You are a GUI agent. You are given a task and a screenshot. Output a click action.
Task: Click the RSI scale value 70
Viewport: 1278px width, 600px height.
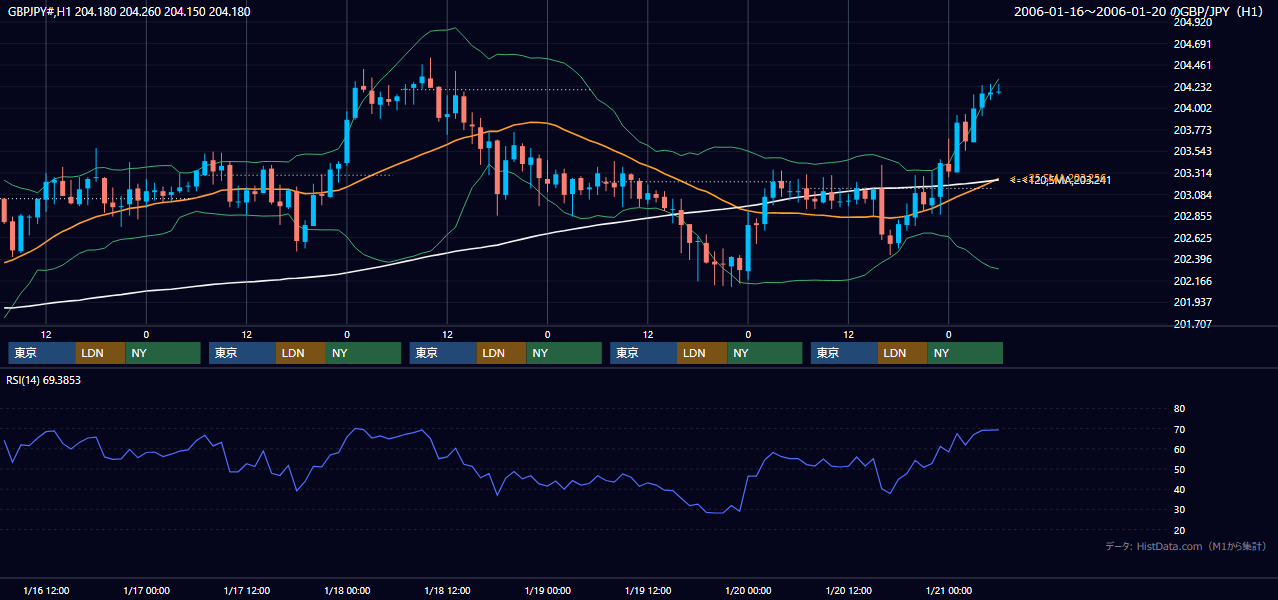(x=1179, y=429)
